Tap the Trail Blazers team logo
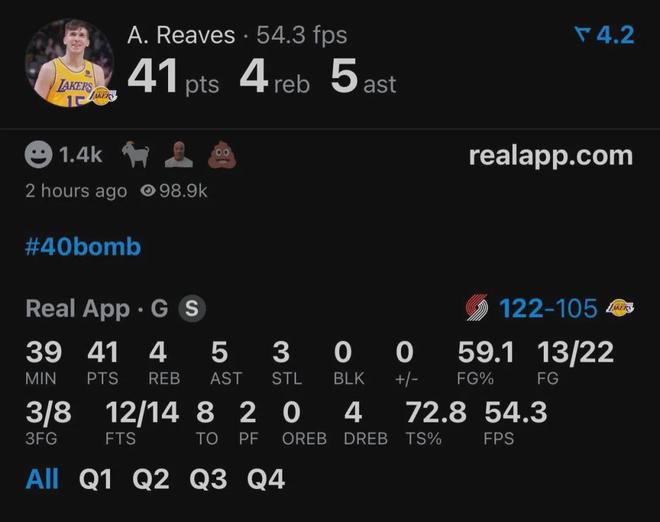This screenshot has height=522, width=660. pyautogui.click(x=478, y=309)
